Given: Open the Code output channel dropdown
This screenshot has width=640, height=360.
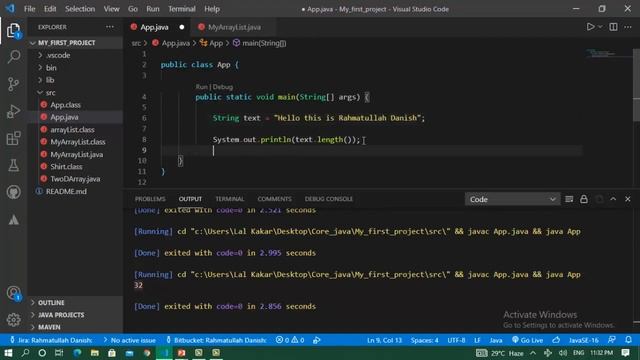Looking at the screenshot, I should point(512,199).
